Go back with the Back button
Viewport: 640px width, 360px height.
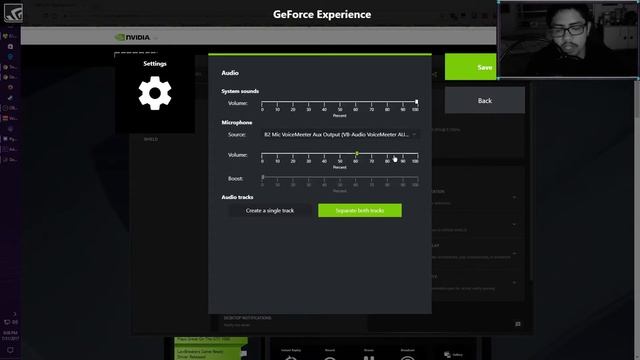(x=485, y=100)
